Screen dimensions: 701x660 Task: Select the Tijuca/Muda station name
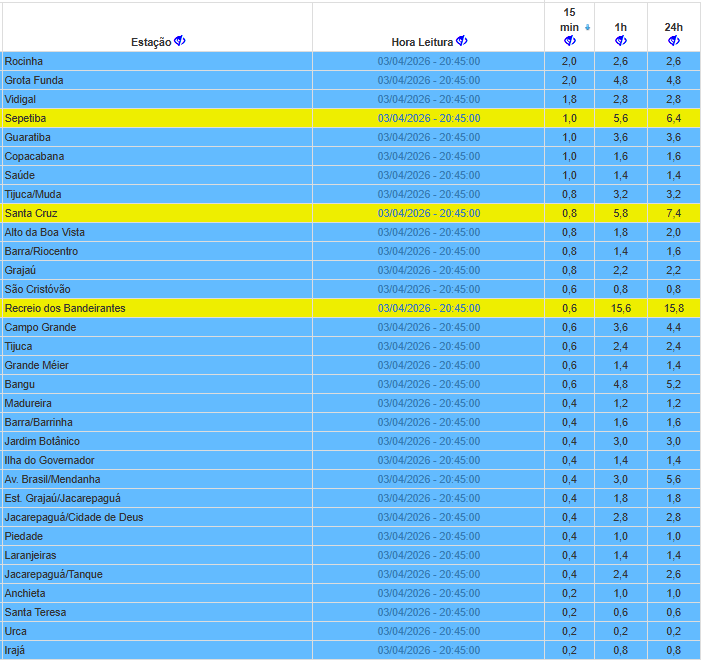tap(33, 194)
